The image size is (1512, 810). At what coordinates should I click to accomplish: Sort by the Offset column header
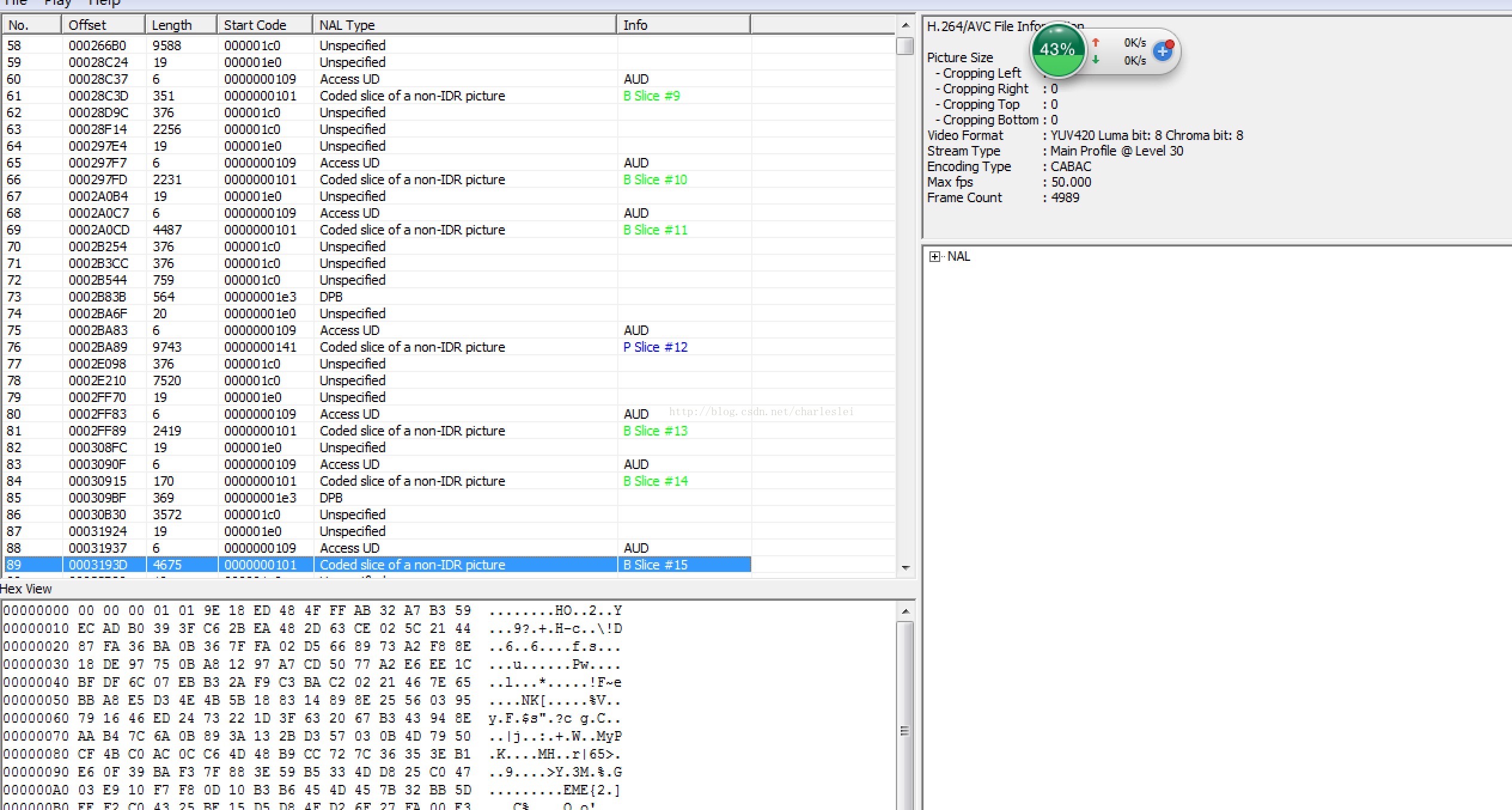pyautogui.click(x=103, y=25)
